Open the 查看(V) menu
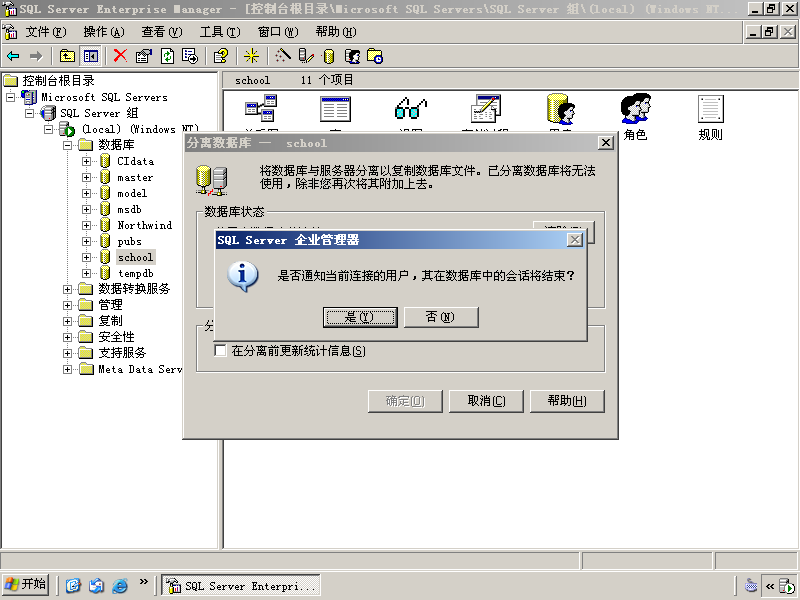Image resolution: width=800 pixels, height=600 pixels. point(162,32)
